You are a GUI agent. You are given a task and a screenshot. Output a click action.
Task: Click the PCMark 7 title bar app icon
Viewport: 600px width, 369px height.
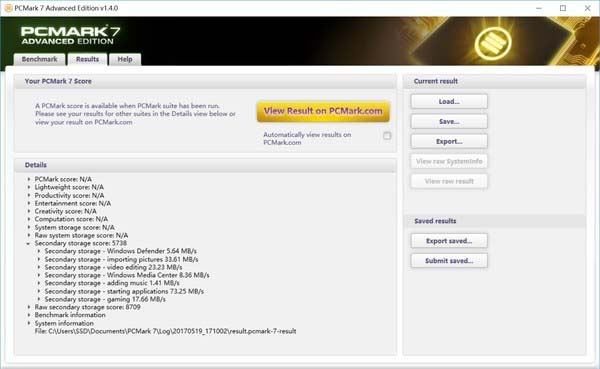point(8,8)
